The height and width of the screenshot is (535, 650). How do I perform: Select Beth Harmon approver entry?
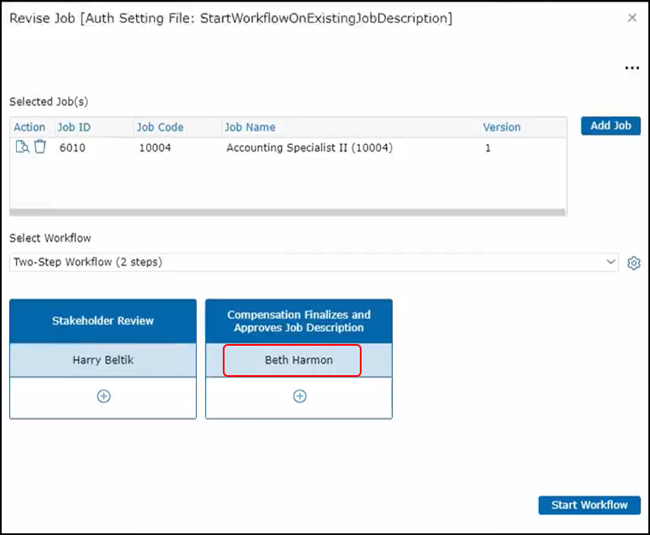coord(292,360)
